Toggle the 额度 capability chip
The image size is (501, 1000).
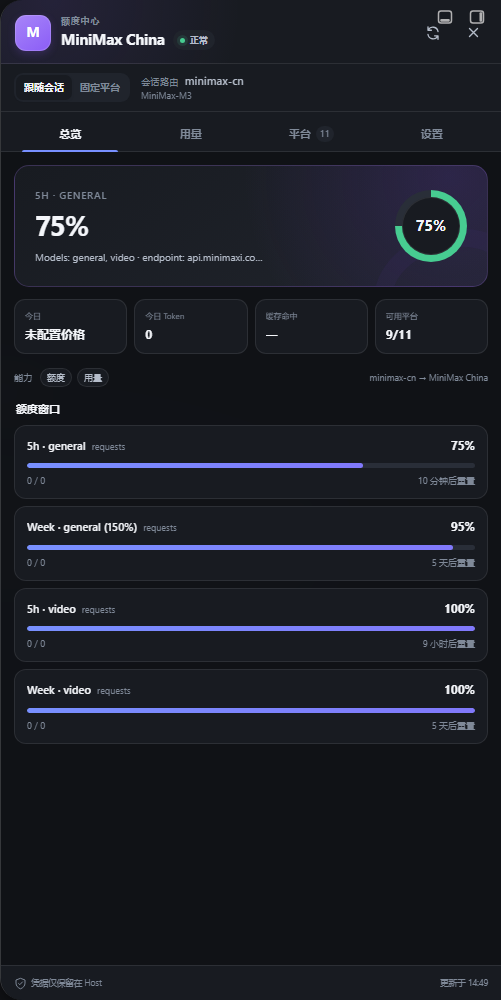[x=56, y=378]
